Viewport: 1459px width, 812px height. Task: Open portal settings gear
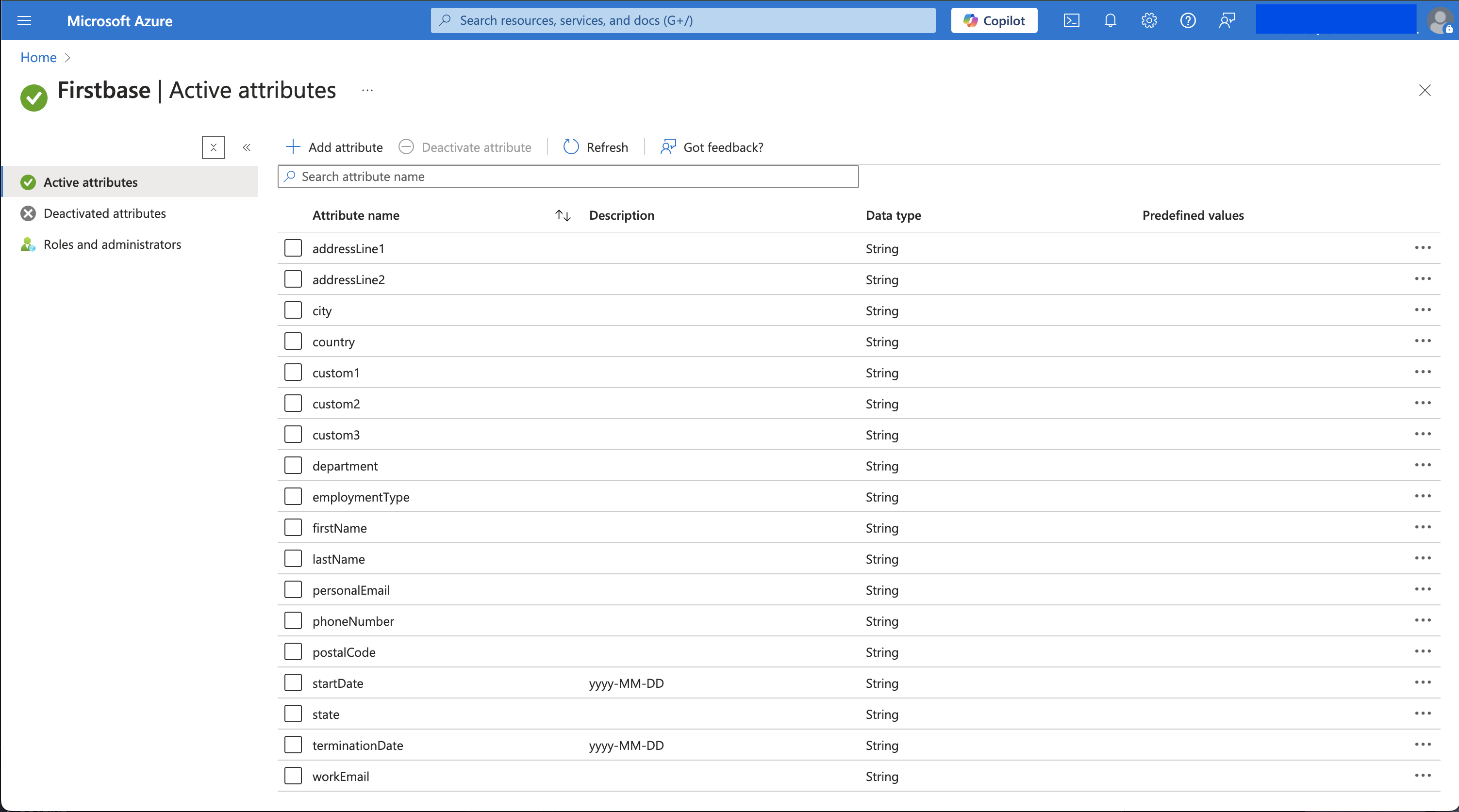tap(1149, 21)
